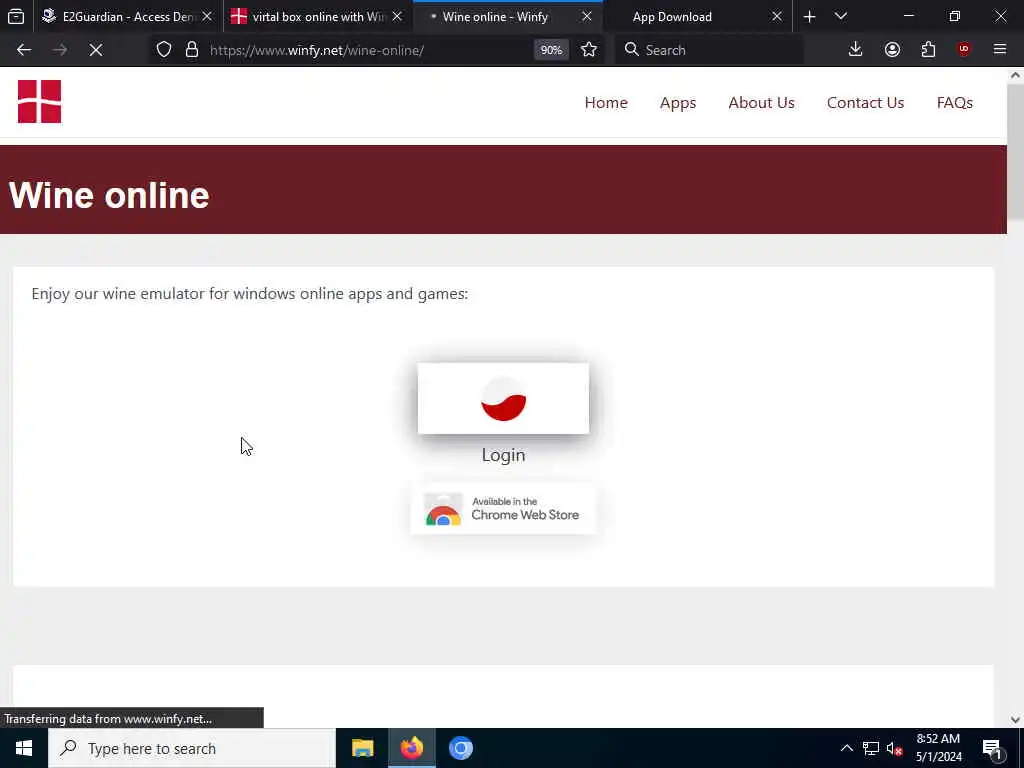Open the About Us navigation link
This screenshot has width=1024, height=768.
tap(761, 103)
